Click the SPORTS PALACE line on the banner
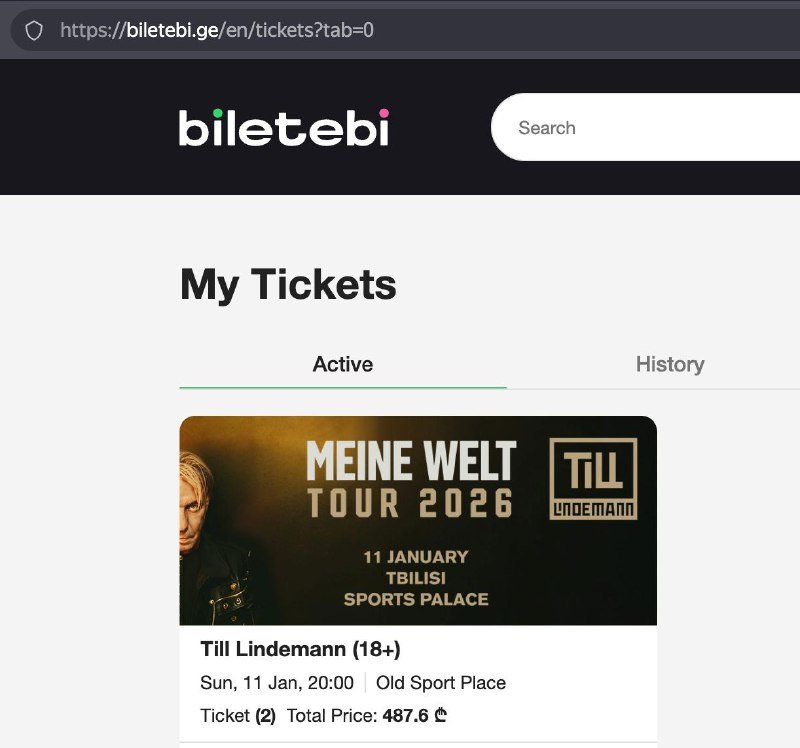Screen dimensions: 800x748 click(x=416, y=599)
